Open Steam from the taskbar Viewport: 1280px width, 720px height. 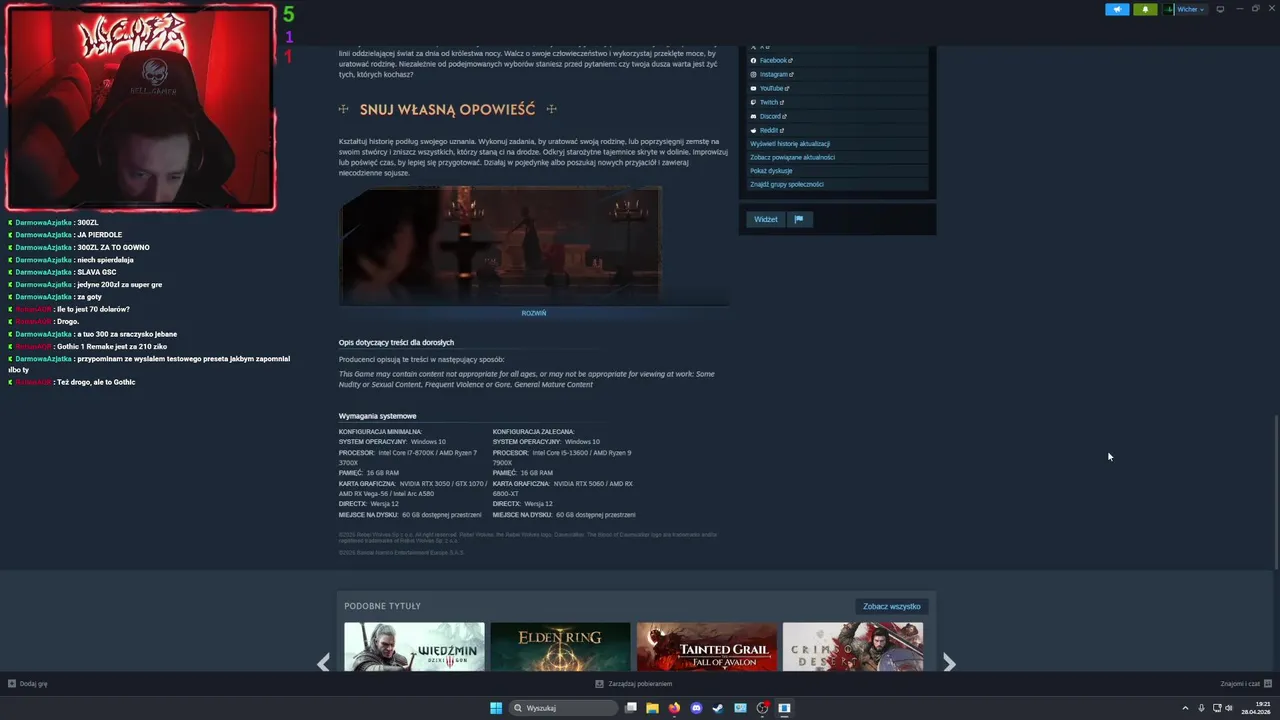718,708
